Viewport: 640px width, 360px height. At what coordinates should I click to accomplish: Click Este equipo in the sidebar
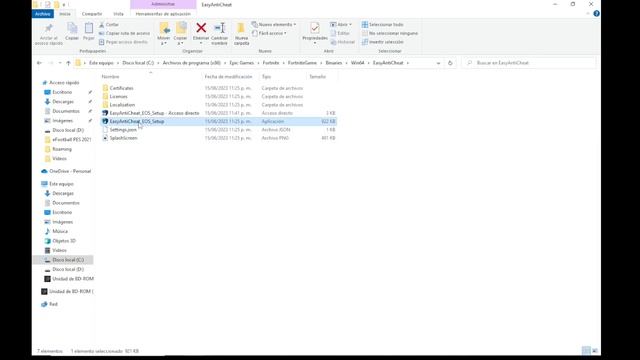point(61,184)
